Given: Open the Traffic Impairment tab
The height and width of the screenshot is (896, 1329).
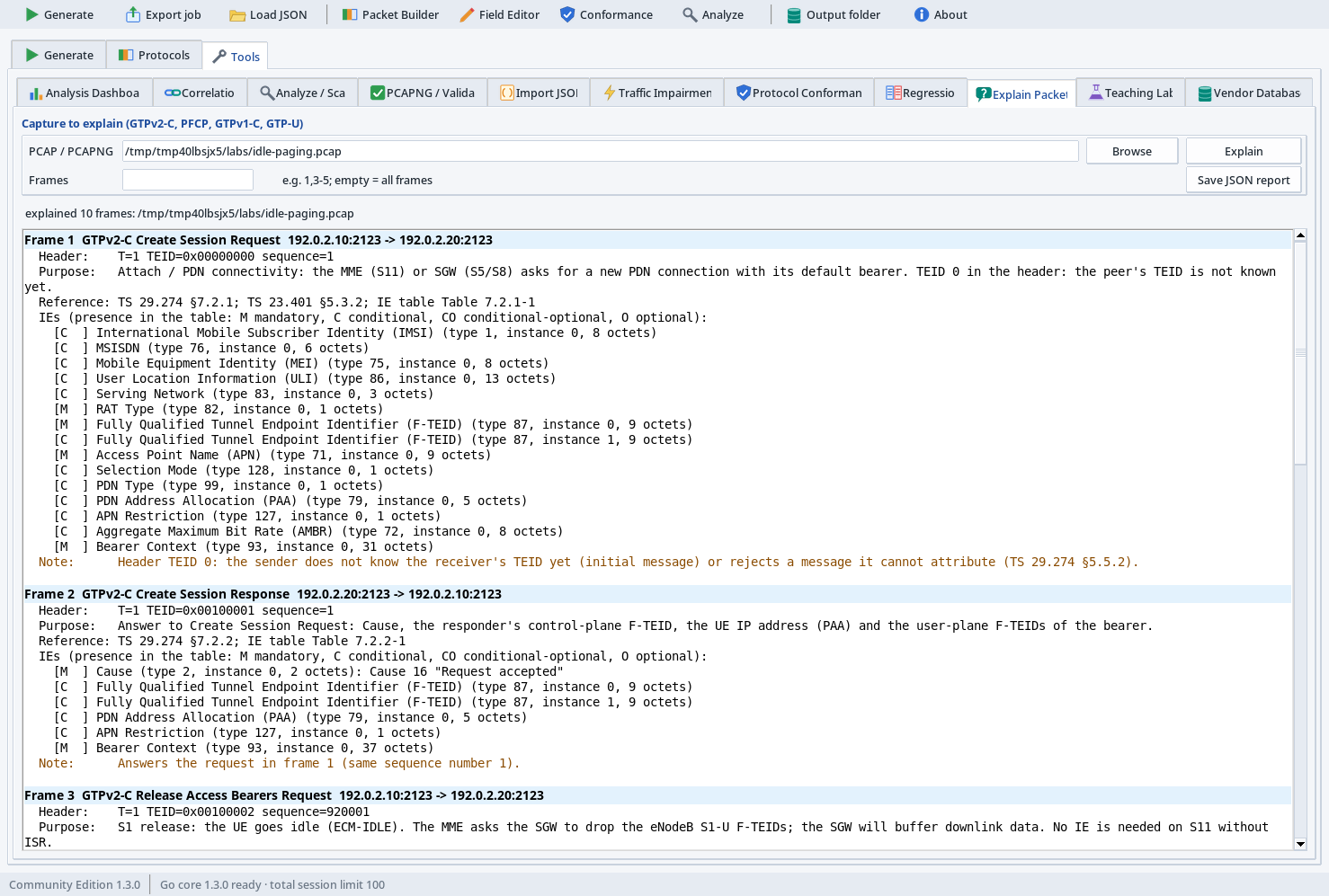Looking at the screenshot, I should (657, 93).
